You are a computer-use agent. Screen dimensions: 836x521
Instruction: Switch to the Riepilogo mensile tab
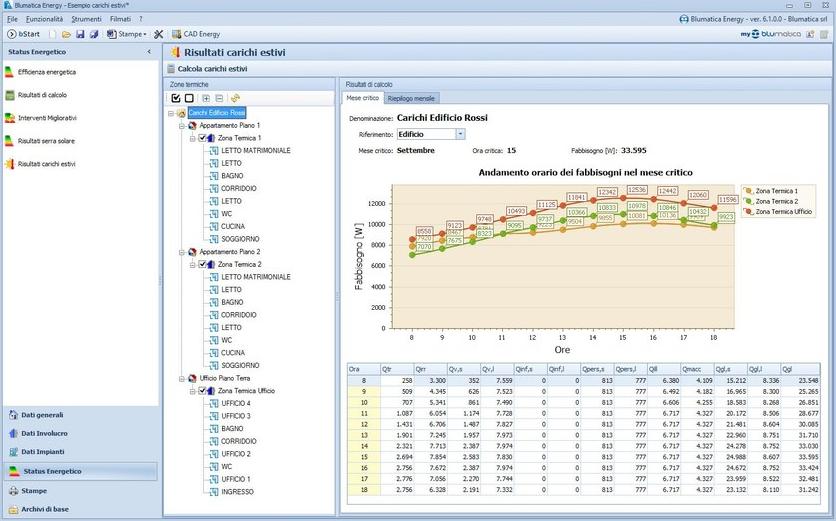[x=411, y=99]
